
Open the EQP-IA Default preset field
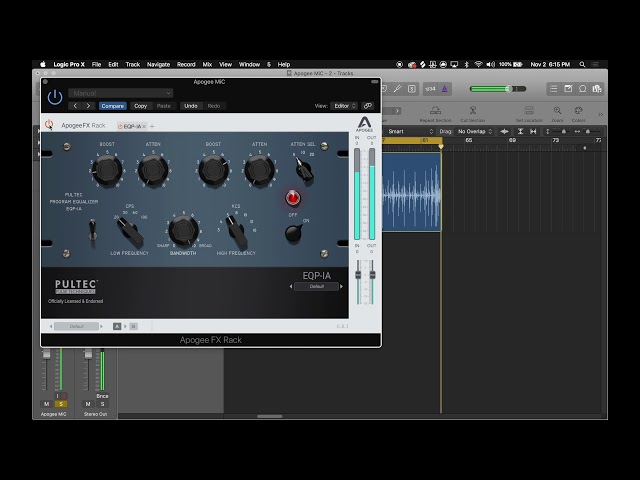click(316, 287)
